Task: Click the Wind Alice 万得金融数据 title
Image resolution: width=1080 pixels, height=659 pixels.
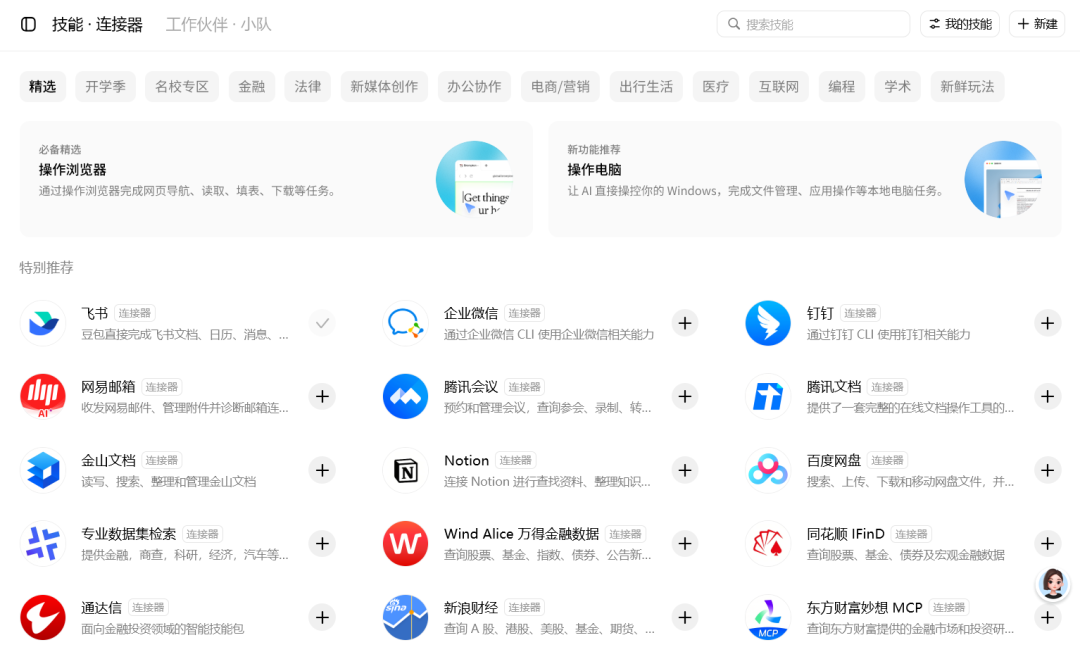Action: (521, 534)
